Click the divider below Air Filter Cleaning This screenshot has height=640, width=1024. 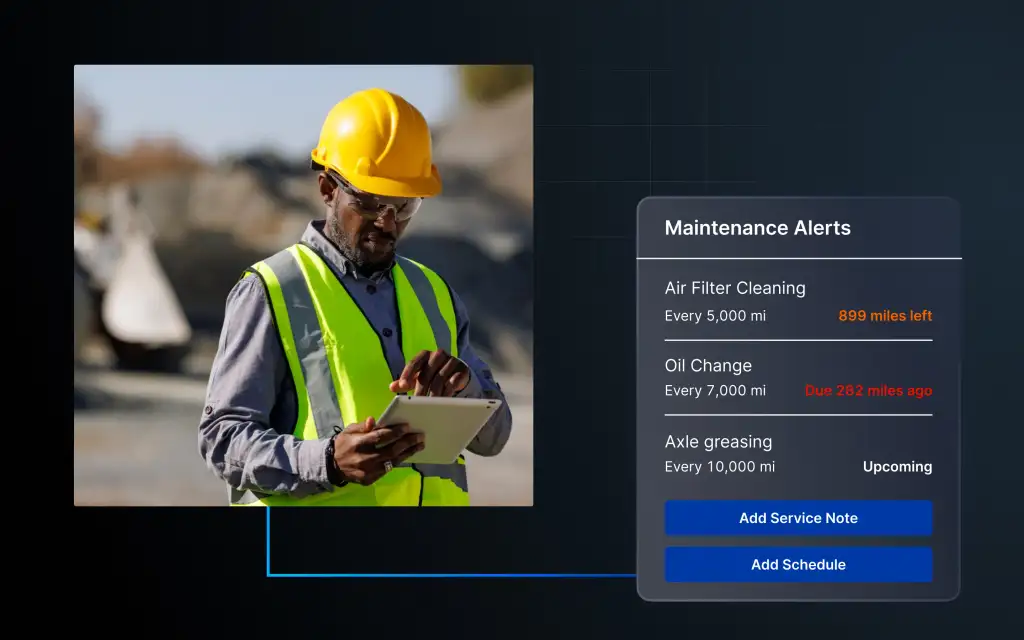[x=798, y=340]
